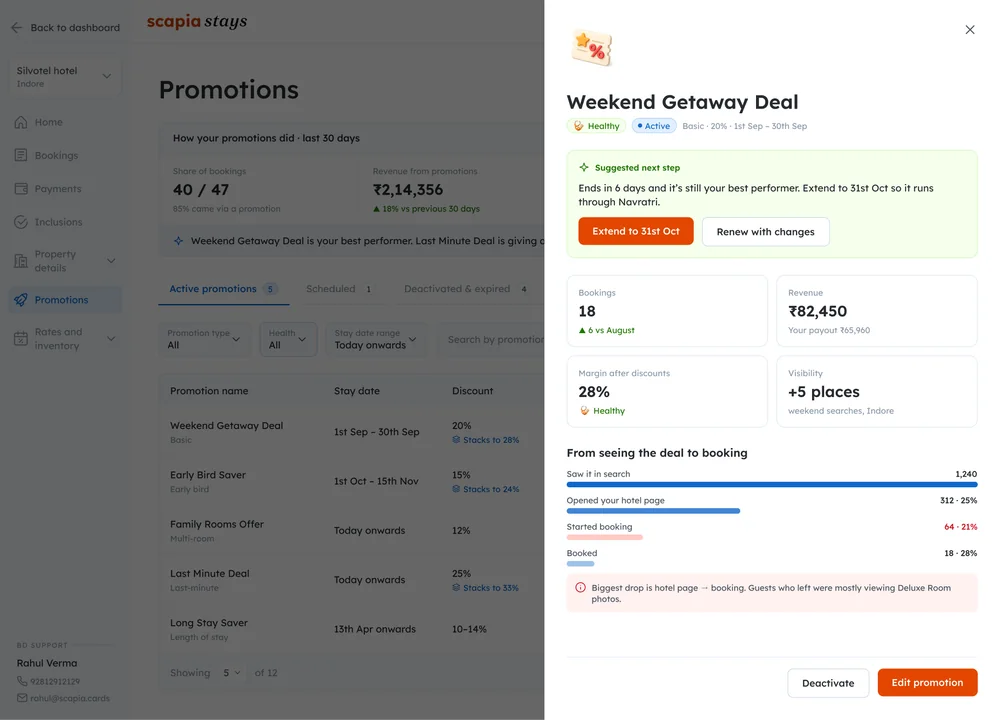This screenshot has width=1000, height=720.
Task: Click the phone icon under Rahul Verma
Action: 22,681
